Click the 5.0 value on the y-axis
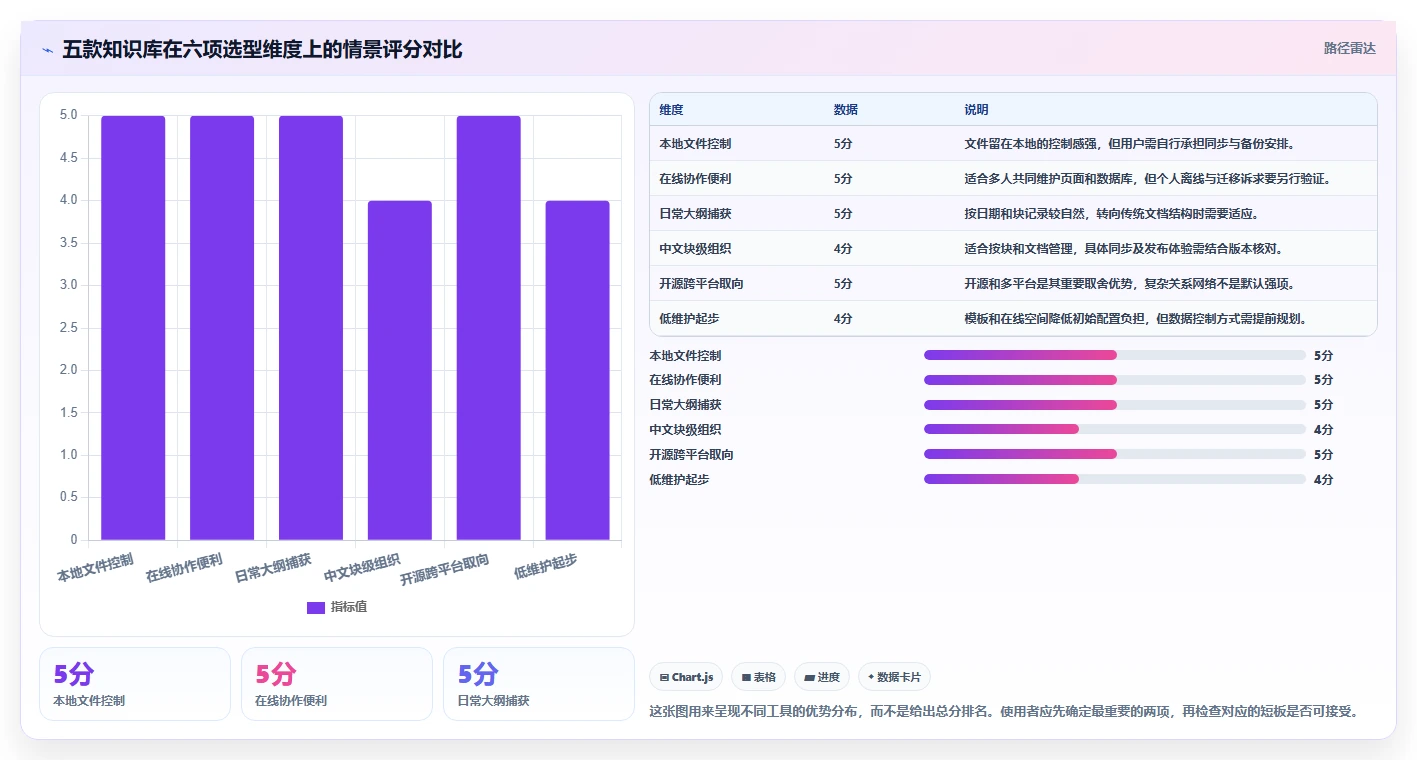 tap(68, 115)
